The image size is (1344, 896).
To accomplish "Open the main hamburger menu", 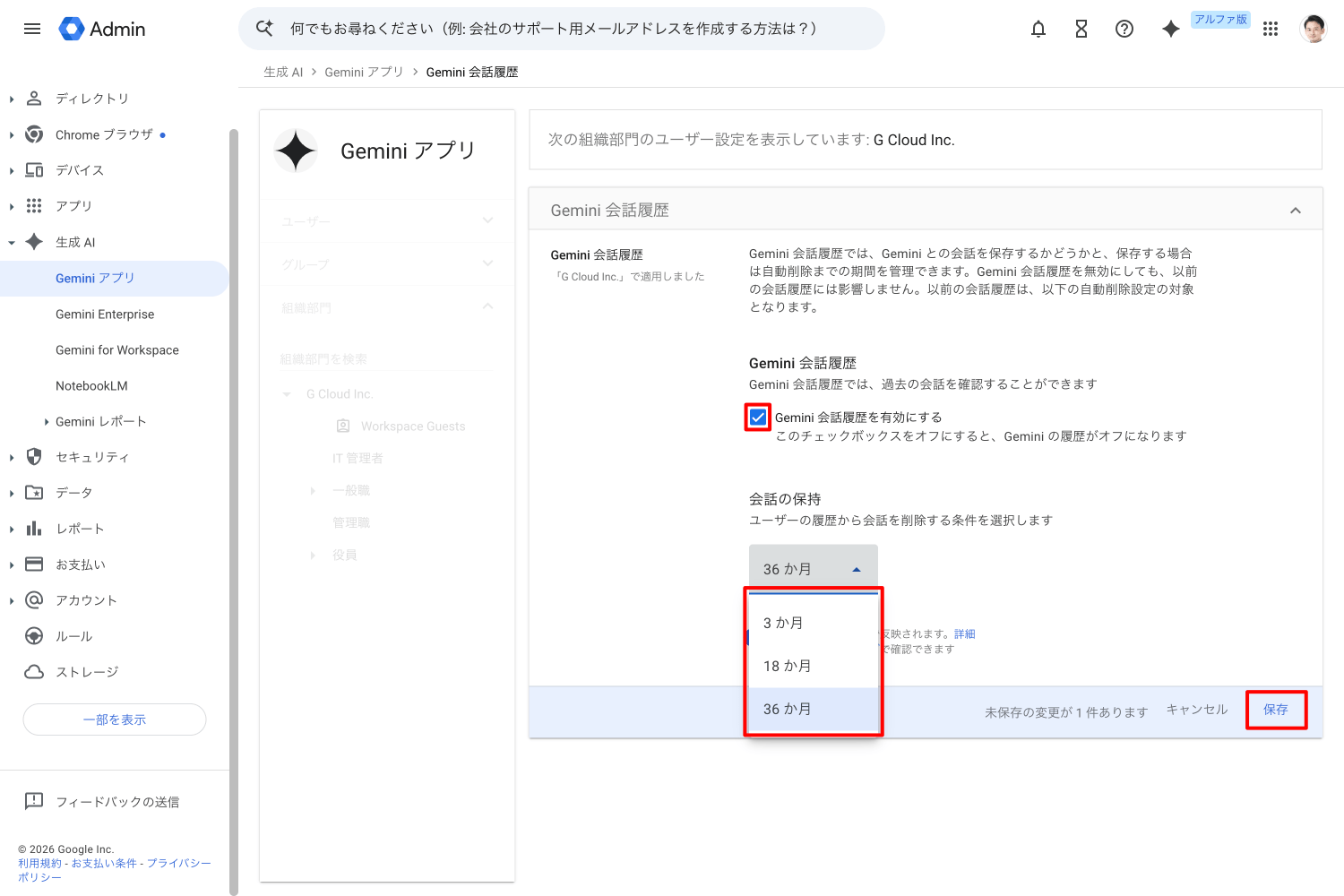I will tap(32, 29).
